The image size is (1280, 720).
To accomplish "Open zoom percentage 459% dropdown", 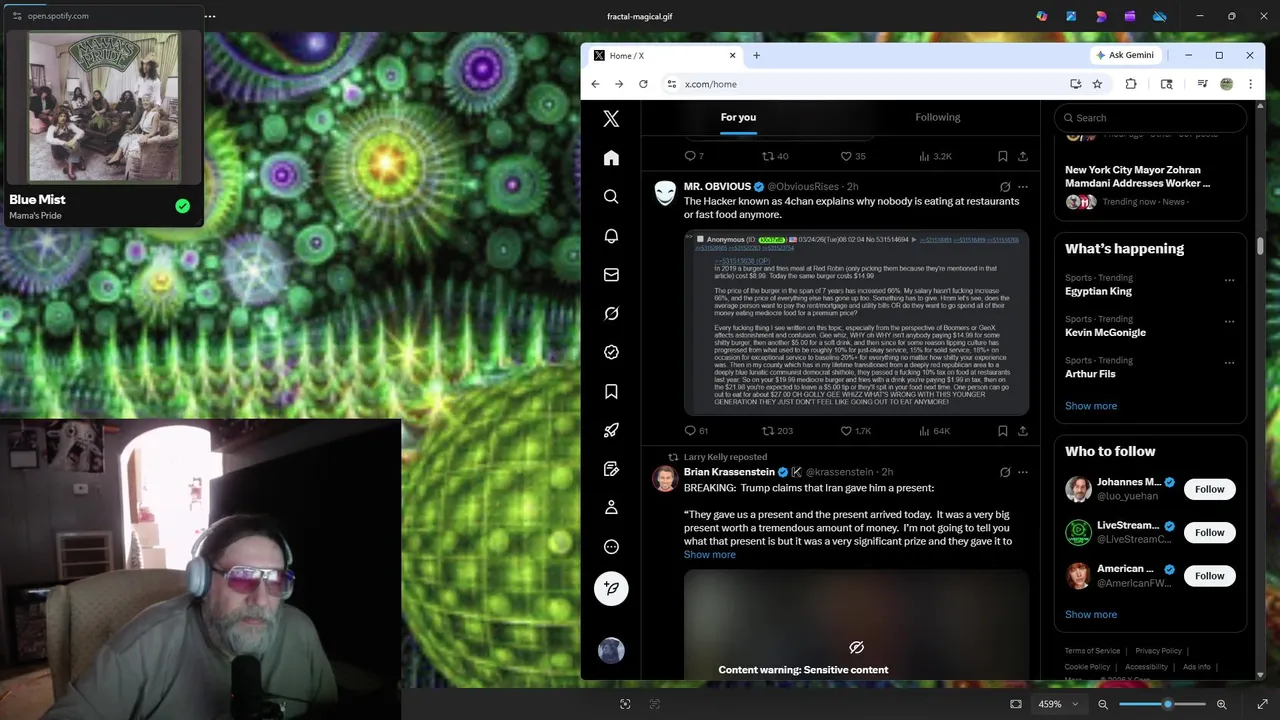I will click(x=1058, y=704).
